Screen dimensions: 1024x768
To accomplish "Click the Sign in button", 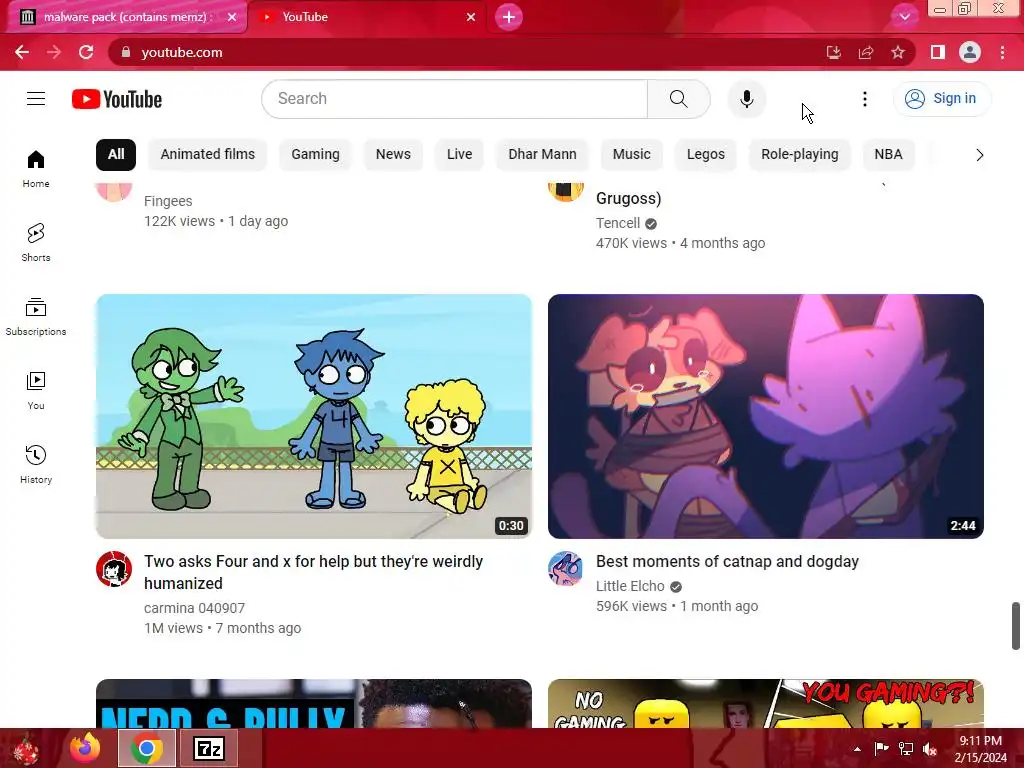I will (942, 99).
